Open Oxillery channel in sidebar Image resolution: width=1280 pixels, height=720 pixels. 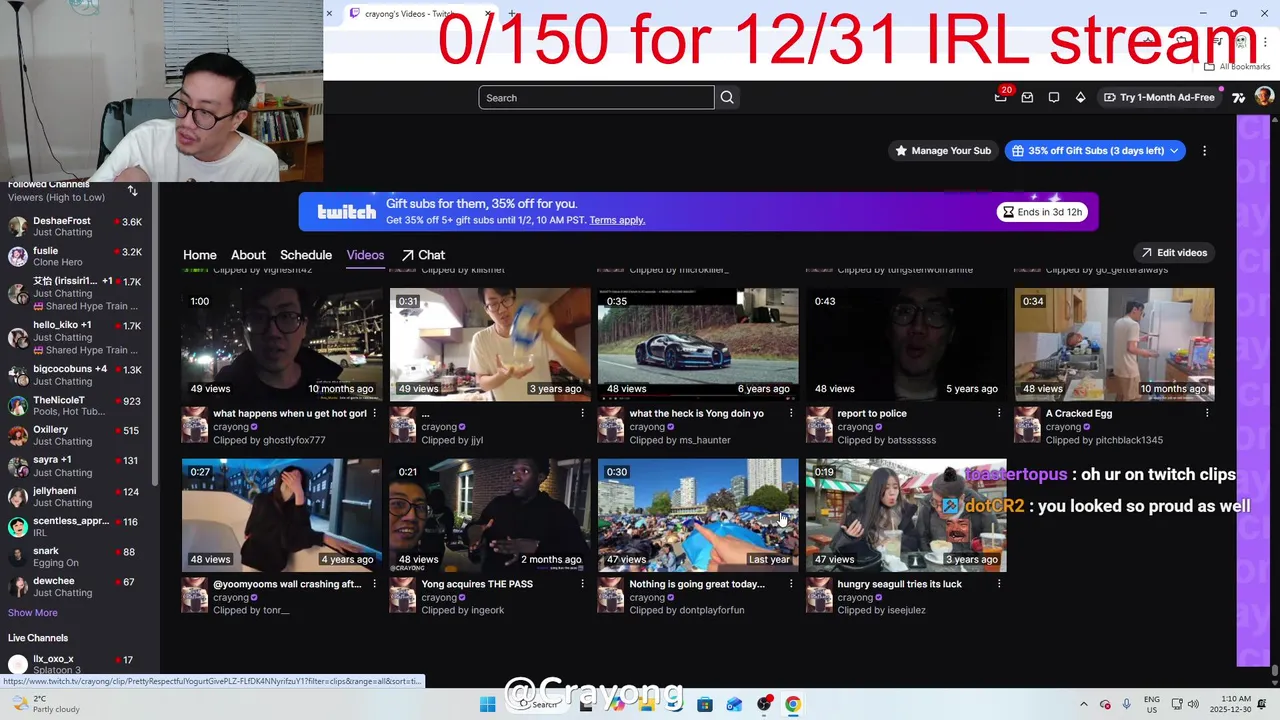pos(80,435)
